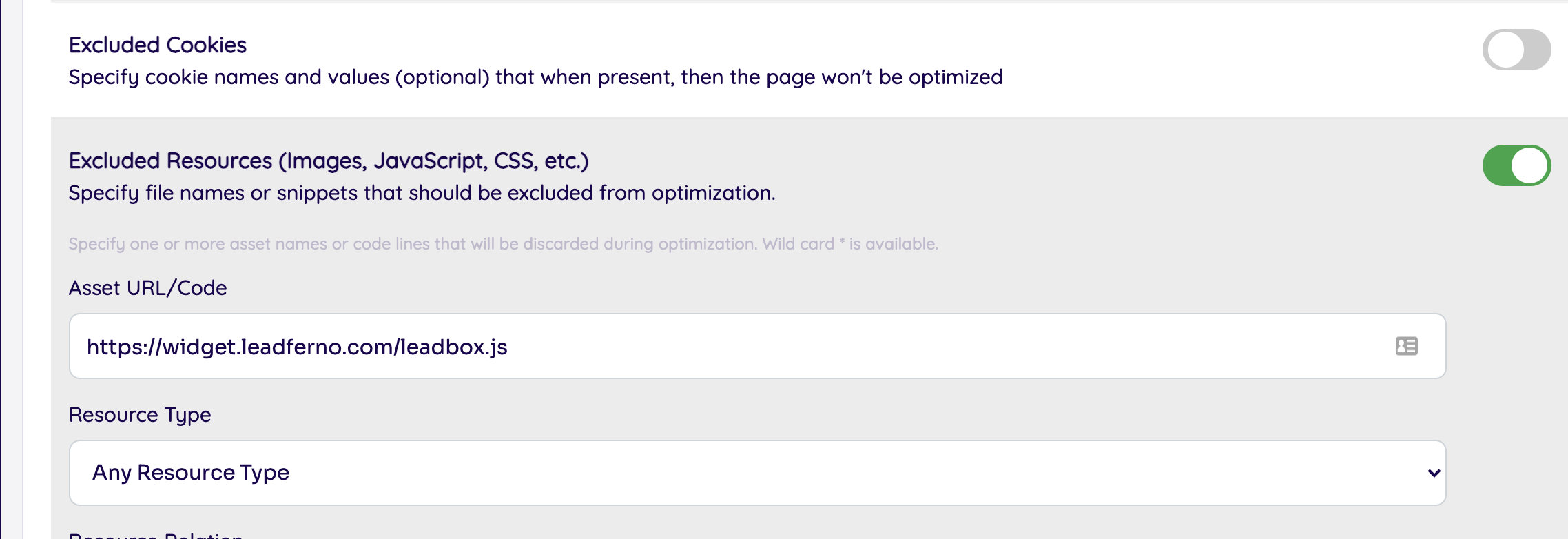
Task: Click the cookie names description text
Action: pos(535,77)
